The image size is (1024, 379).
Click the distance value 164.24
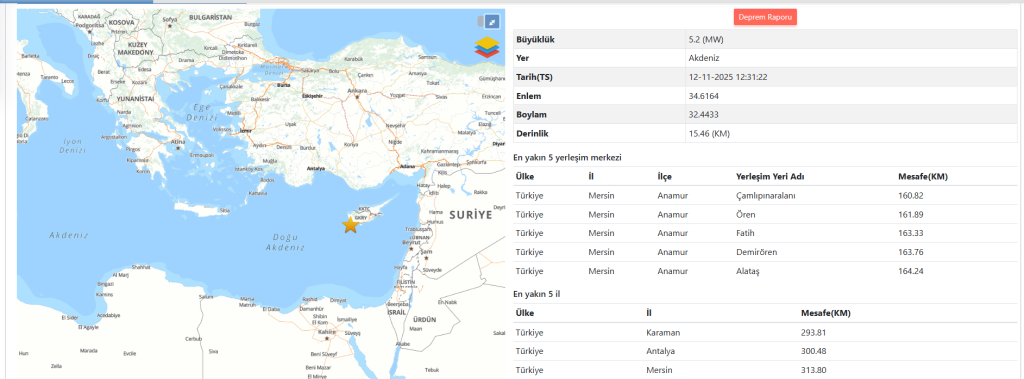pos(911,271)
